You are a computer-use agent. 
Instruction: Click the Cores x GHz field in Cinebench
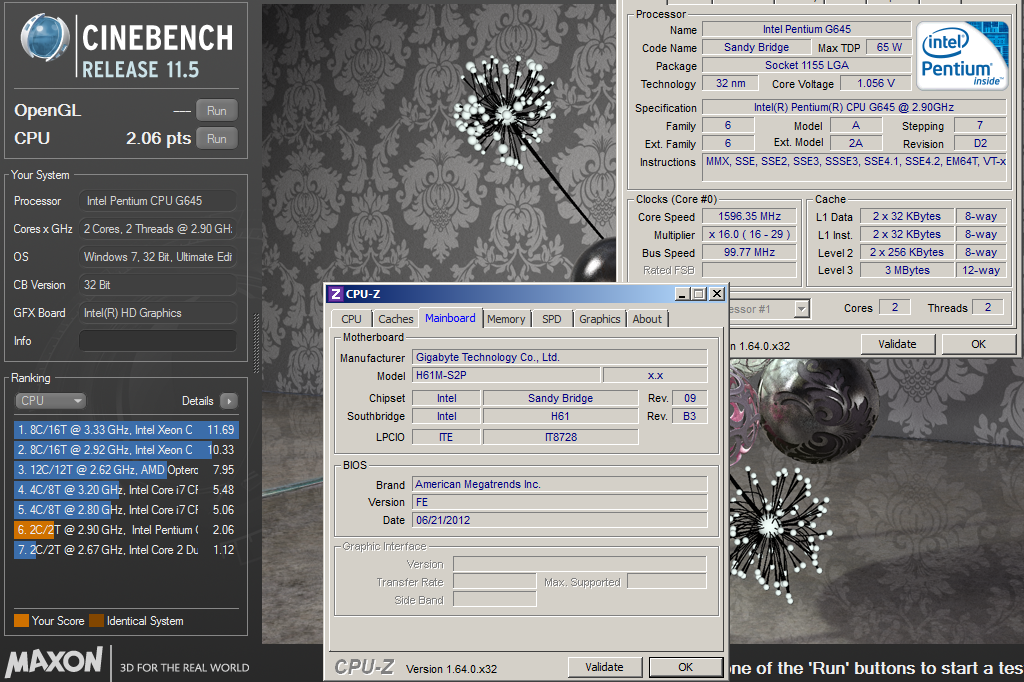158,229
